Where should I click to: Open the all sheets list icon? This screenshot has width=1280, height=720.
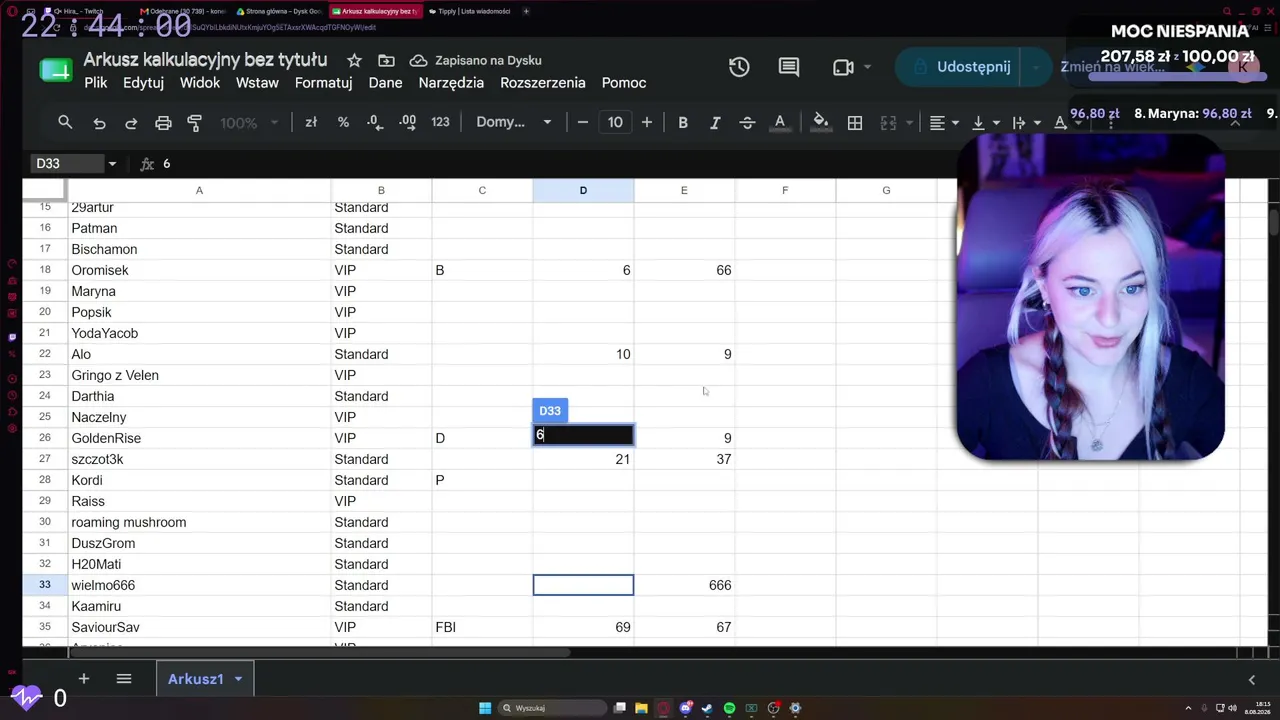[124, 679]
